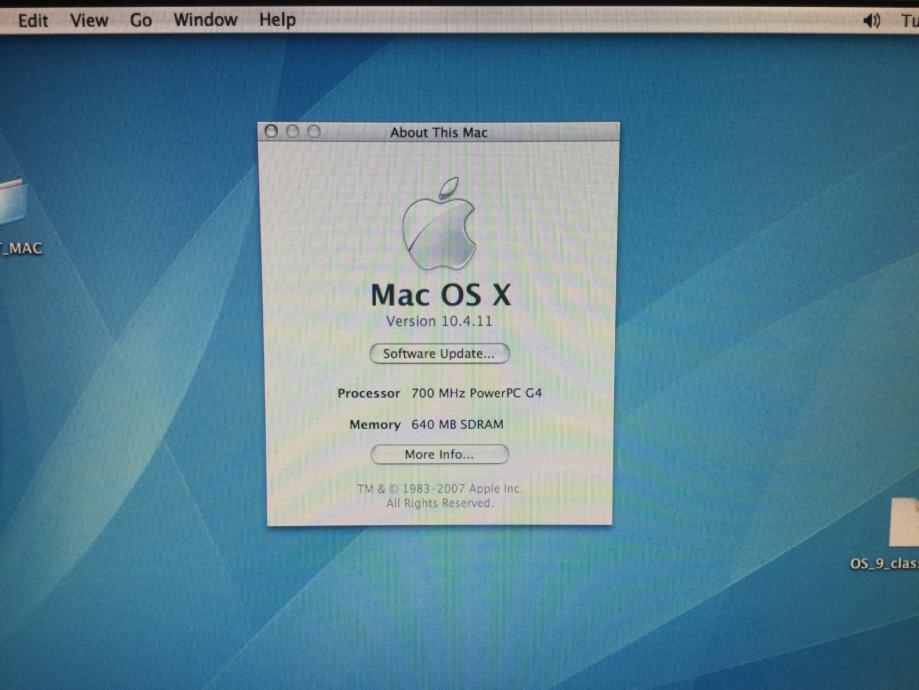Click the volume speaker icon in menu bar
919x690 pixels.
click(871, 21)
